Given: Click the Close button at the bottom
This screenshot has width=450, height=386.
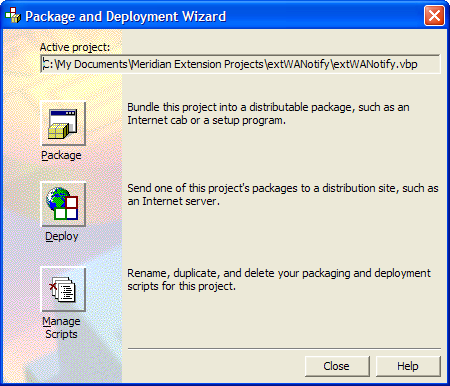Looking at the screenshot, I should (x=337, y=366).
